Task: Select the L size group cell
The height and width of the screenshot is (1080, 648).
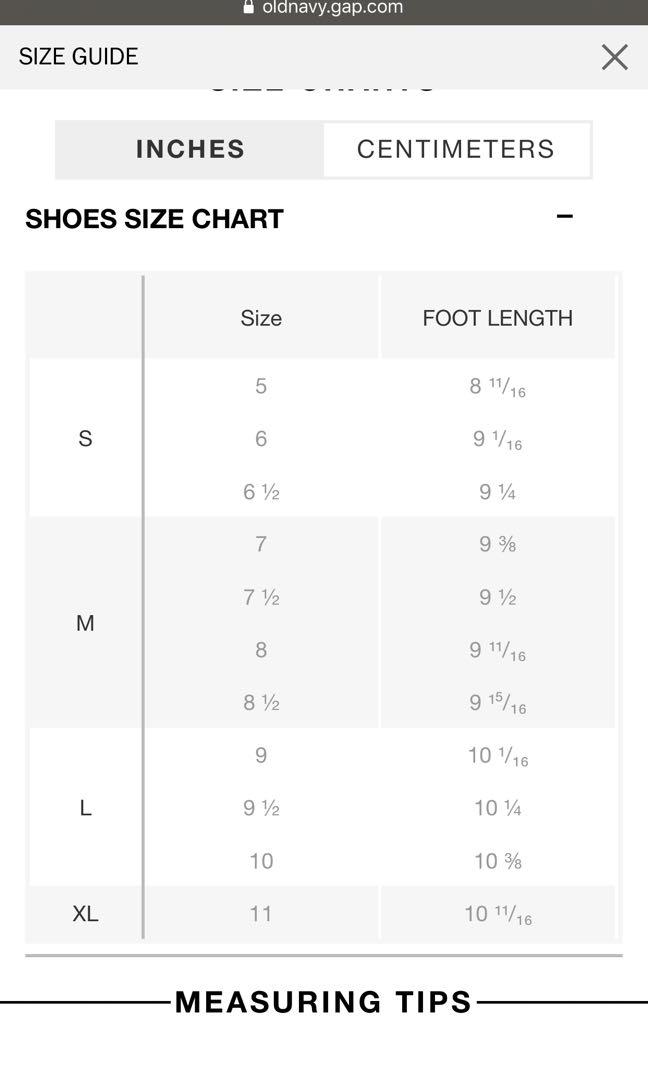Action: coord(85,807)
